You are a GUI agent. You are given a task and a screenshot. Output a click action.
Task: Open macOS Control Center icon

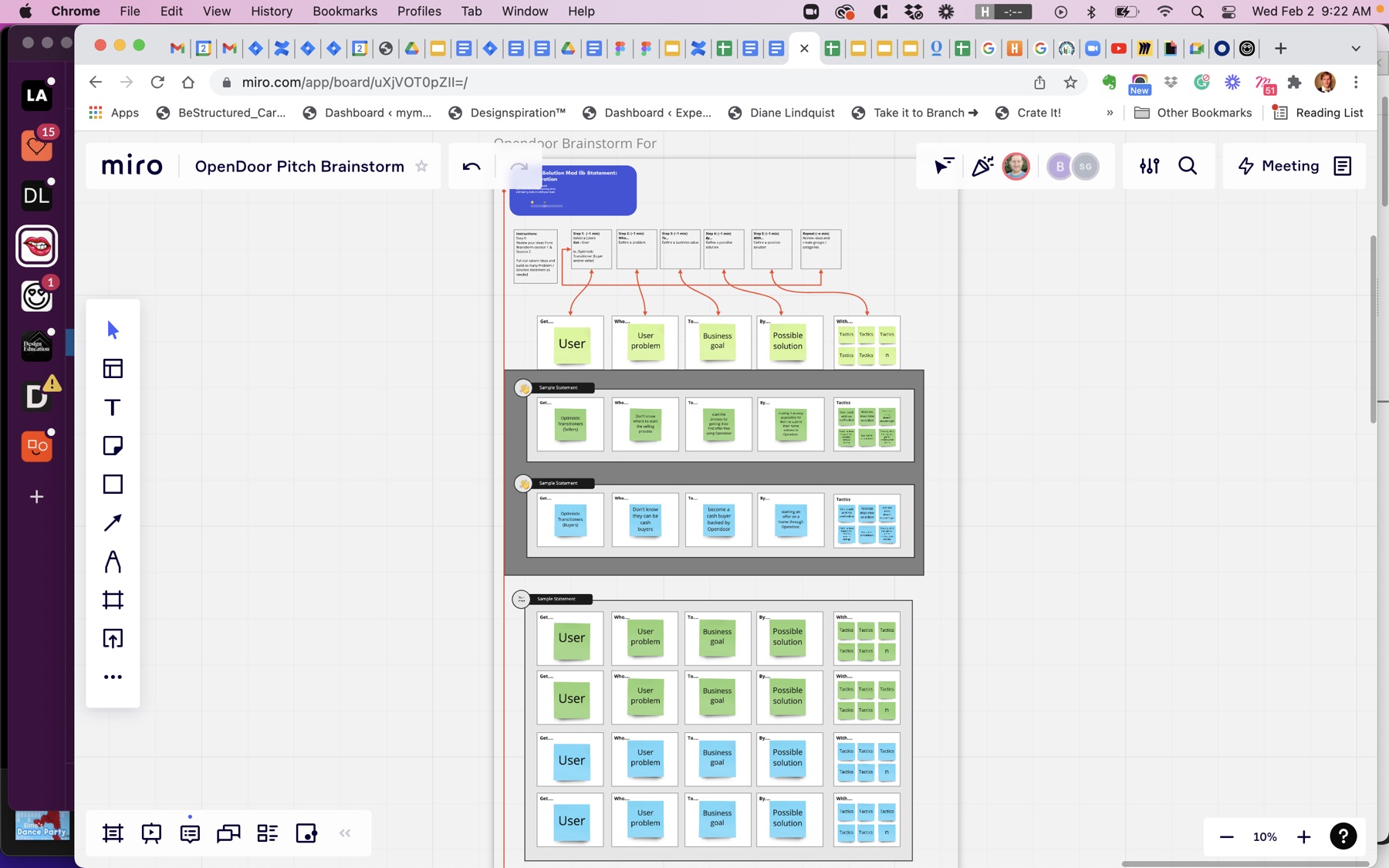[x=1228, y=12]
